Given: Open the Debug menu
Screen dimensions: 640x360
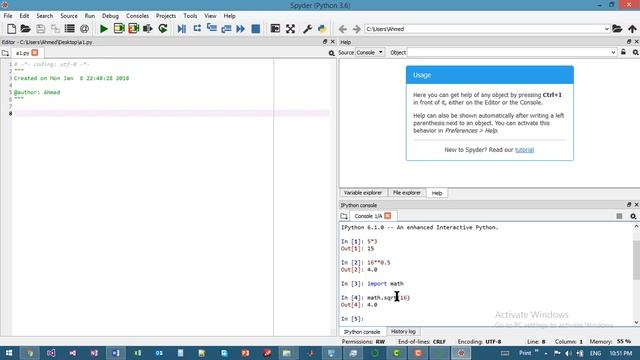Looking at the screenshot, I should tap(110, 16).
